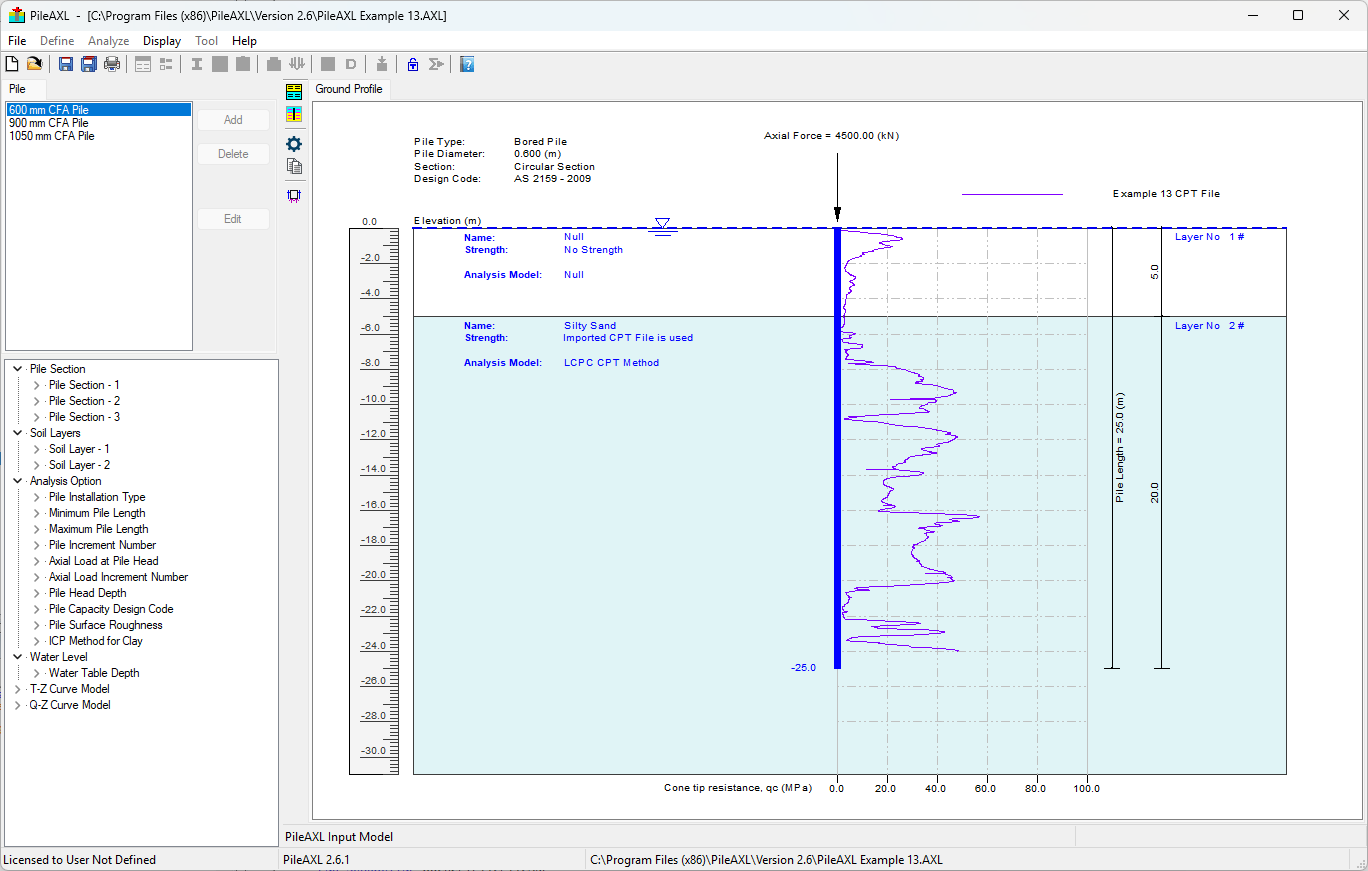The width and height of the screenshot is (1368, 871).
Task: Select Pile Installation Type tree item
Action: 97,497
